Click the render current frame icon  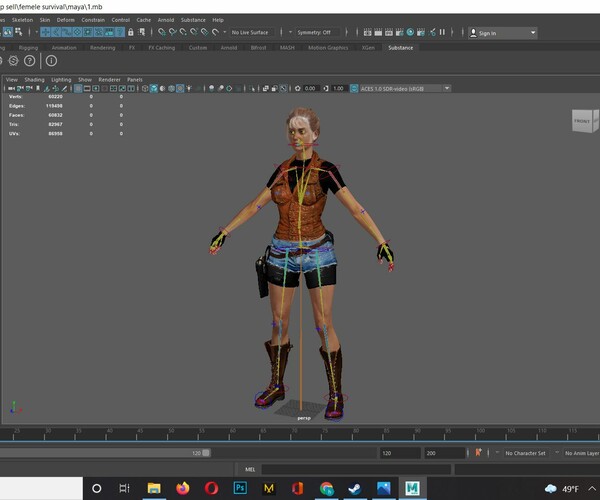pos(378,33)
